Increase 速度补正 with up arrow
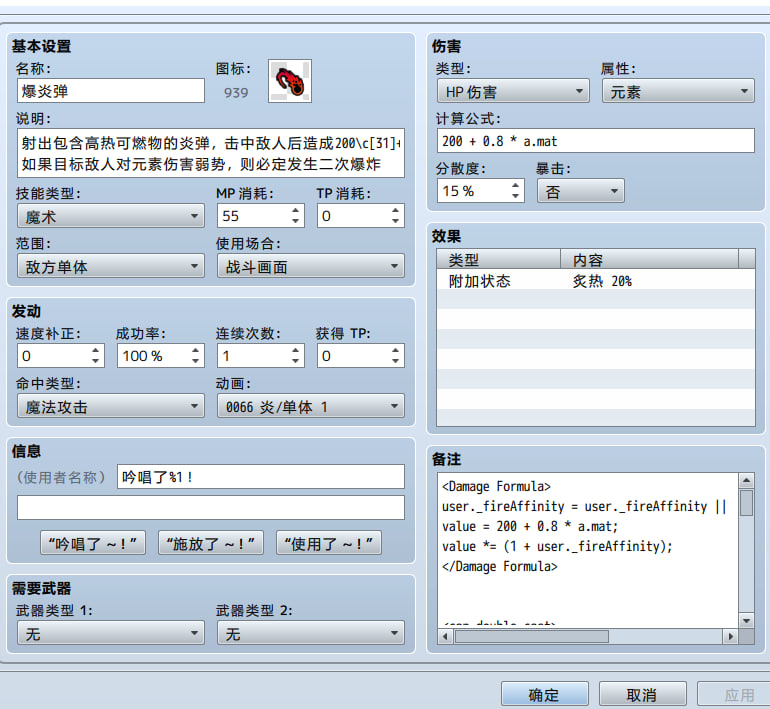Viewport: 770px width, 709px height. pyautogui.click(x=96, y=350)
